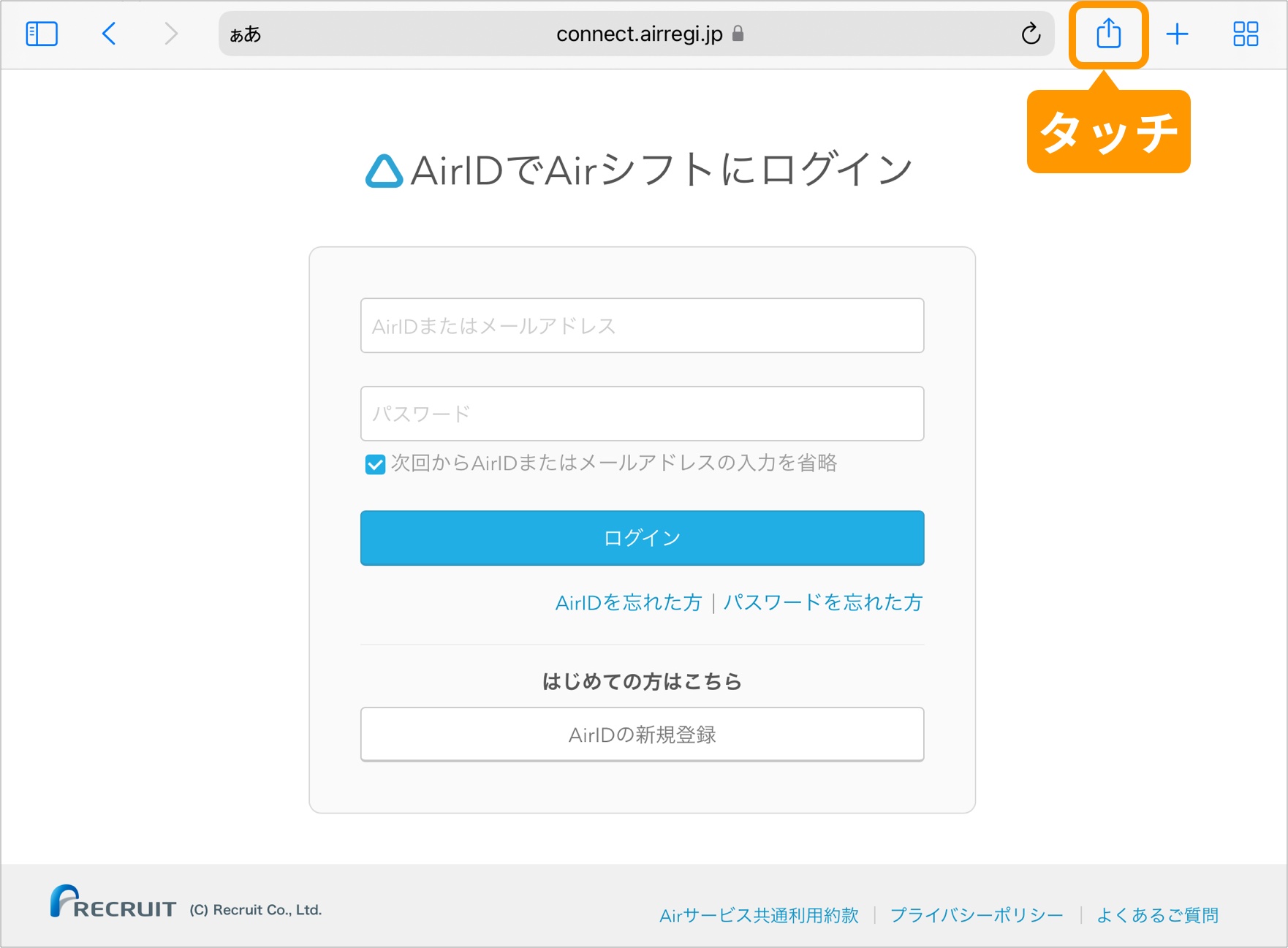This screenshot has width=1288, height=948.
Task: Uncheck the skip AirID input checkbox
Action: coord(375,464)
